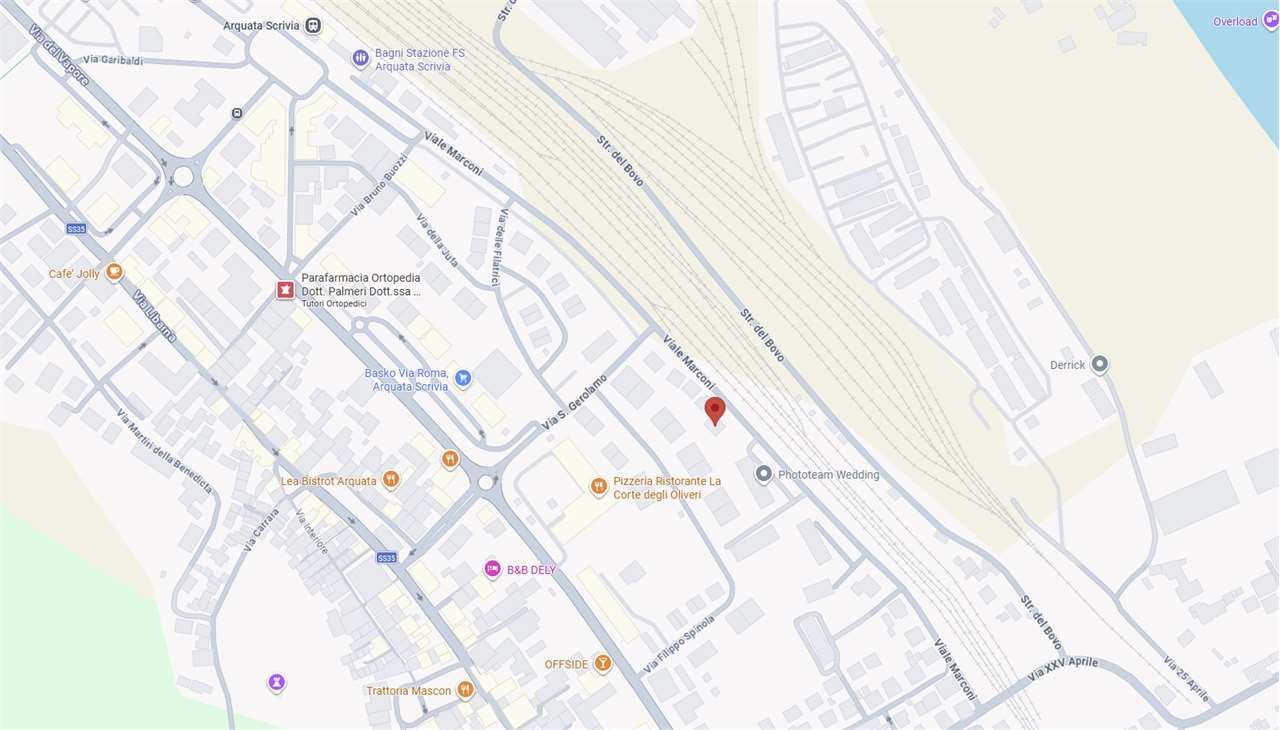Open the Lea Bistrot Arquata restaurant icon
The image size is (1280, 730).
(x=391, y=480)
